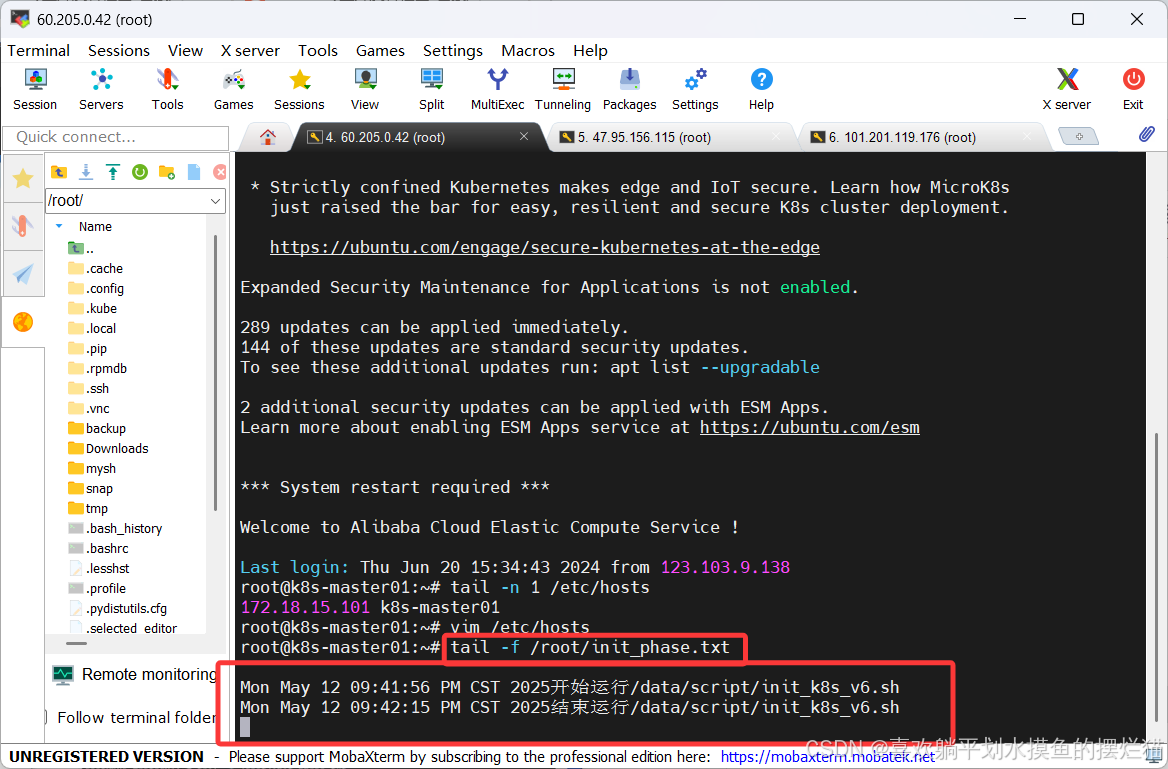This screenshot has height=769, width=1168.
Task: Click the green refresh folder icon
Action: coord(139,172)
